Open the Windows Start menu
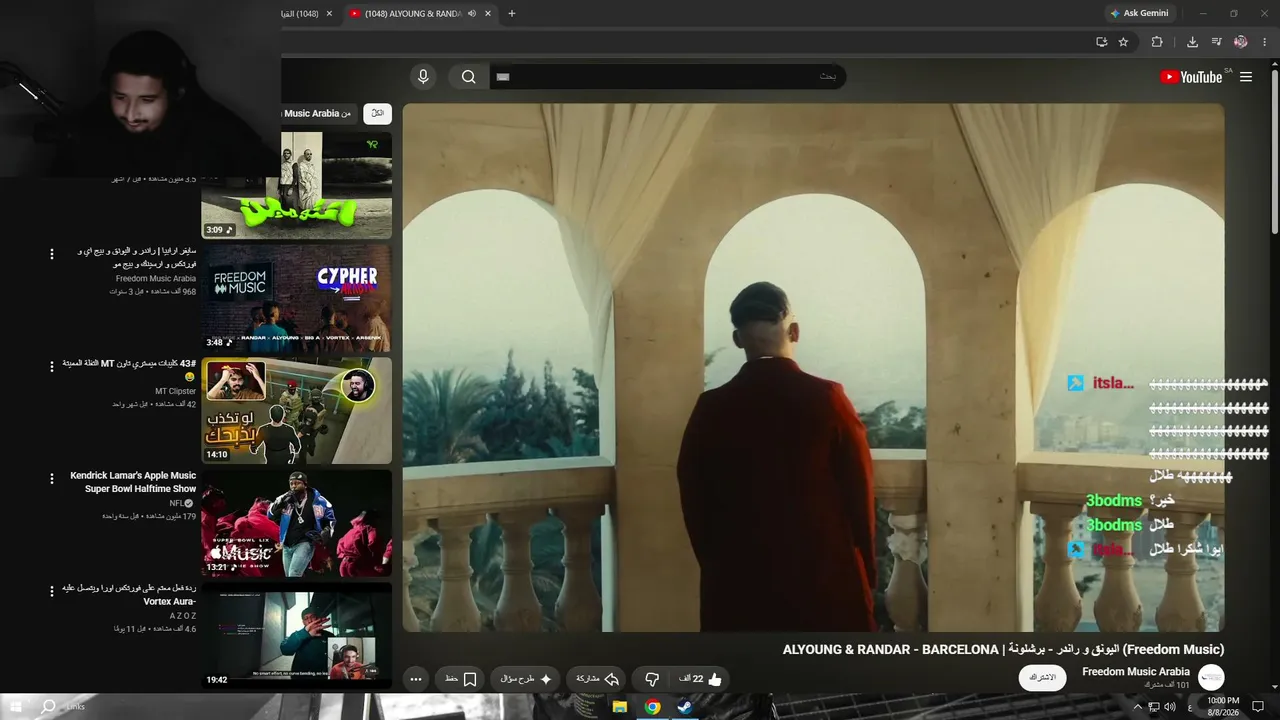This screenshot has height=720, width=1280. [16, 706]
